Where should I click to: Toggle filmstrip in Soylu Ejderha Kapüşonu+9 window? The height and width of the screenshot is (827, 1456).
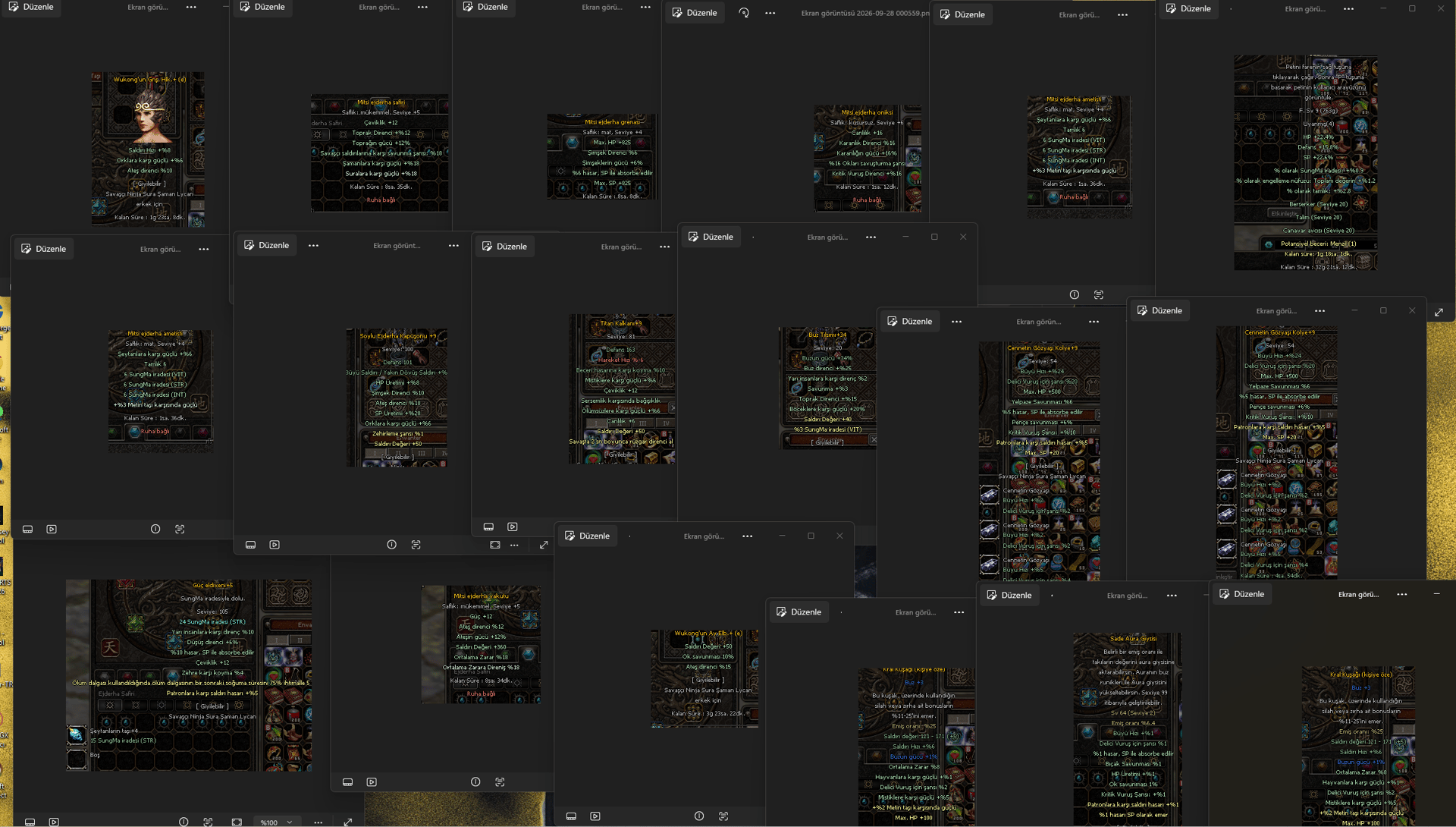(250, 544)
